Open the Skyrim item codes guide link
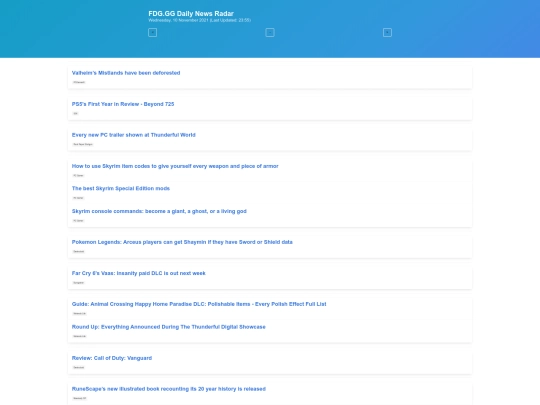This screenshot has width=540, height=405. [175, 166]
